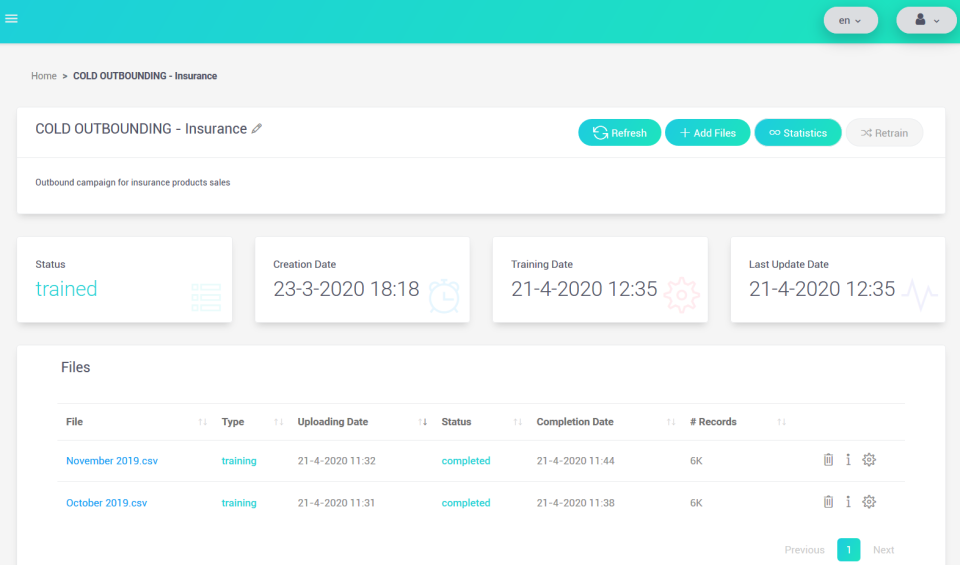Click completion date '21-4-2020 11:44'
Screen dimensions: 960x565
click(576, 460)
